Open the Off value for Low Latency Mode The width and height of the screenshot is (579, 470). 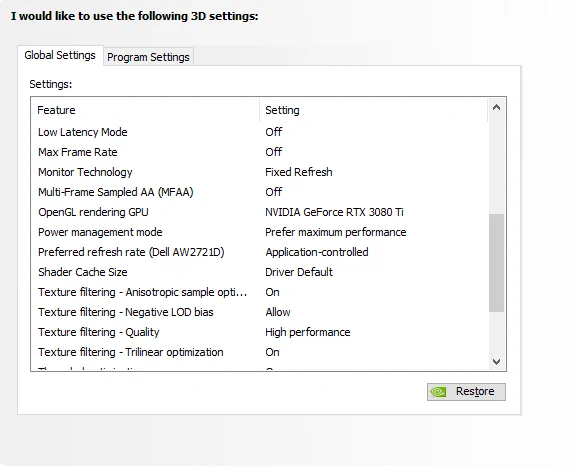274,132
